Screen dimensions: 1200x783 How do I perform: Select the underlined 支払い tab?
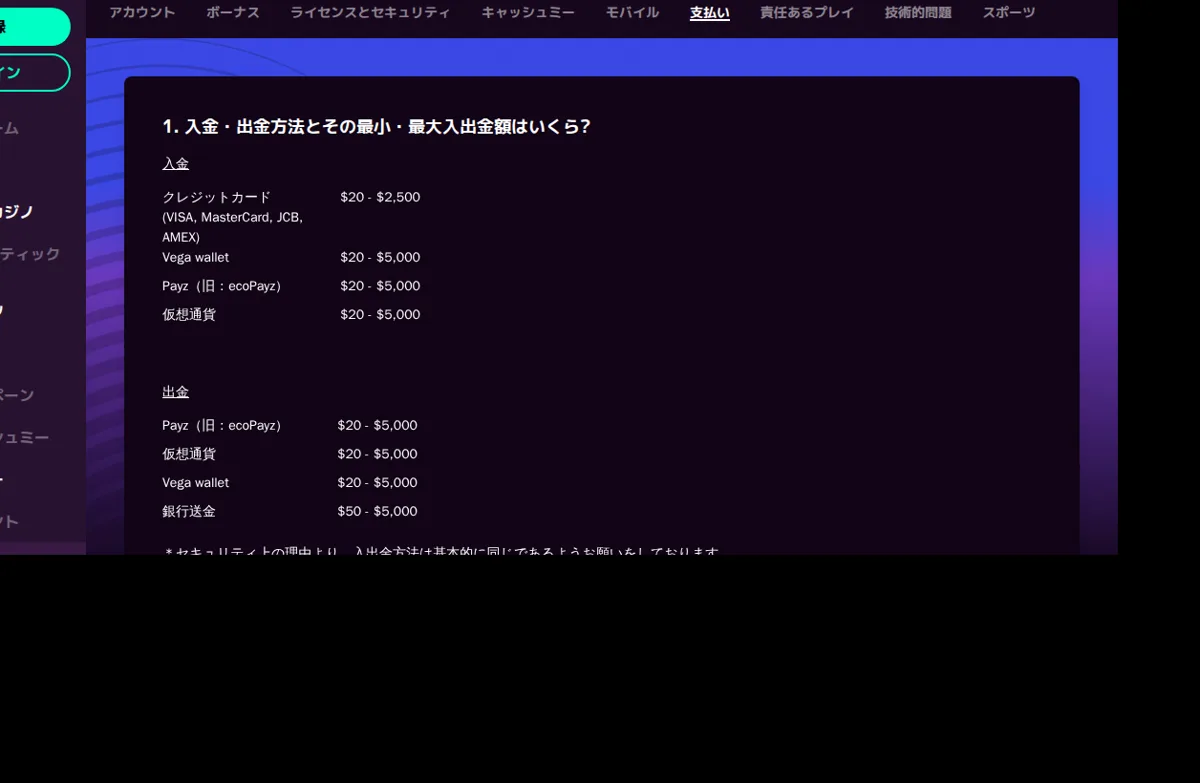pos(709,13)
